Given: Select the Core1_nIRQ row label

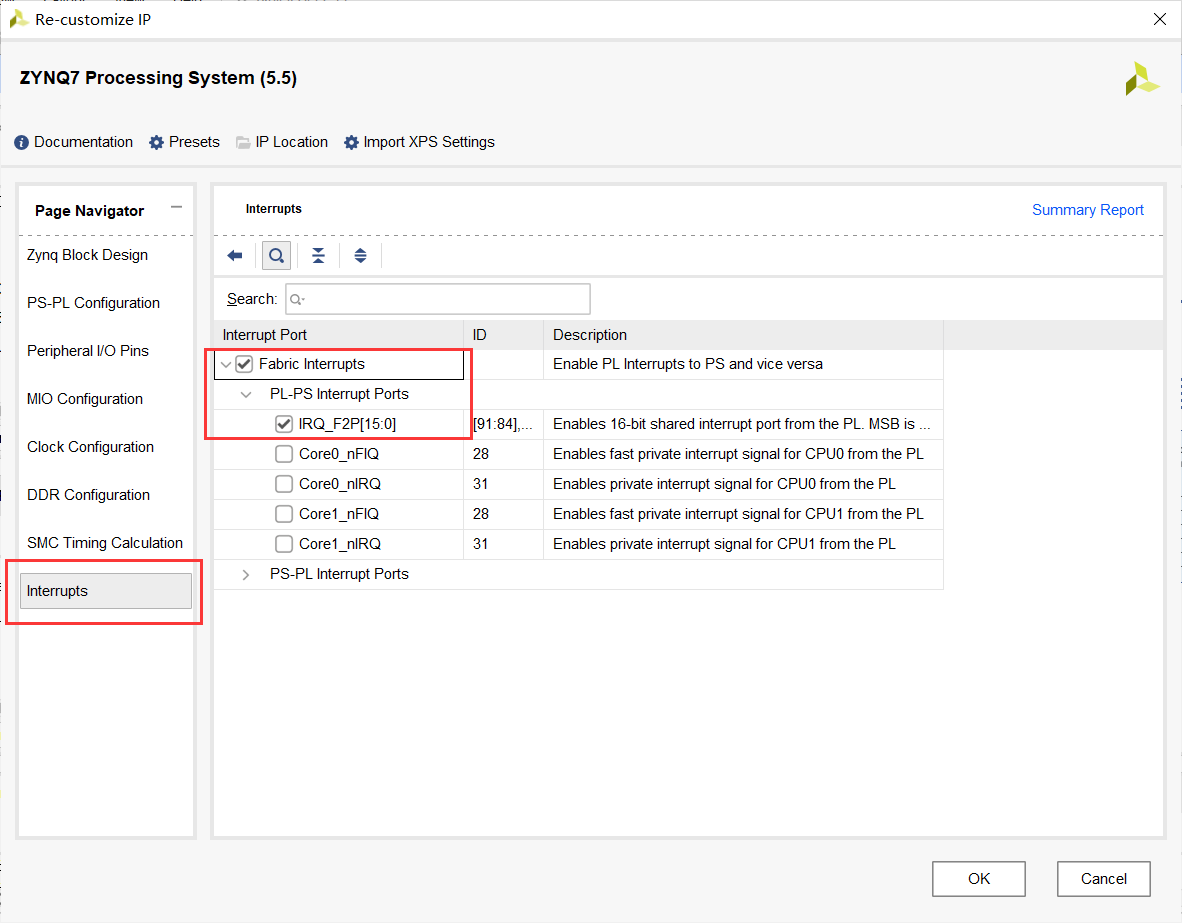Looking at the screenshot, I should pos(339,544).
